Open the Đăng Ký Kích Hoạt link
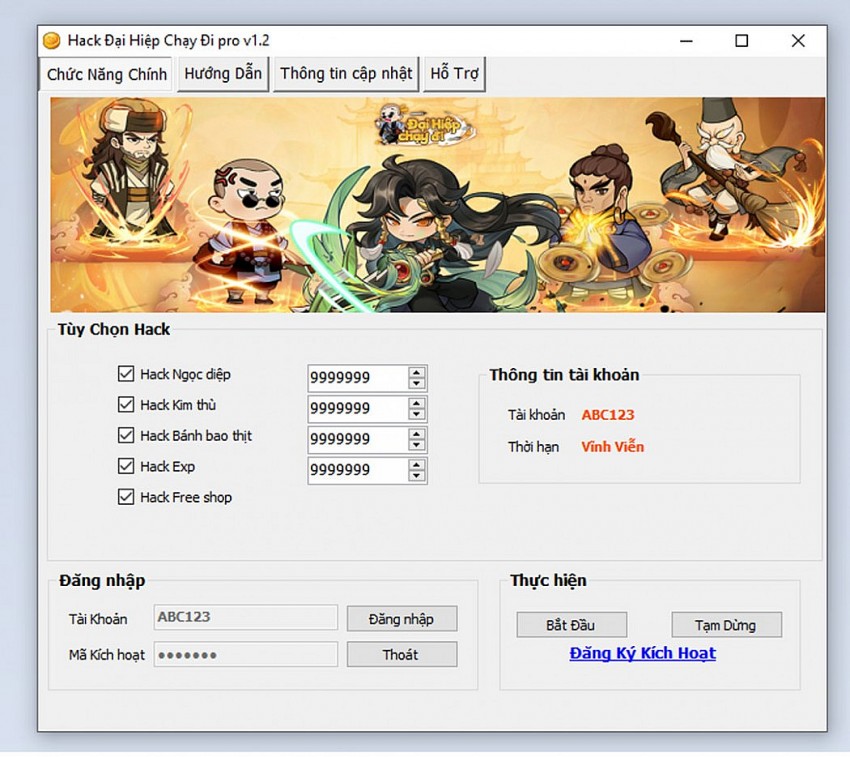This screenshot has height=757, width=850. pos(644,653)
